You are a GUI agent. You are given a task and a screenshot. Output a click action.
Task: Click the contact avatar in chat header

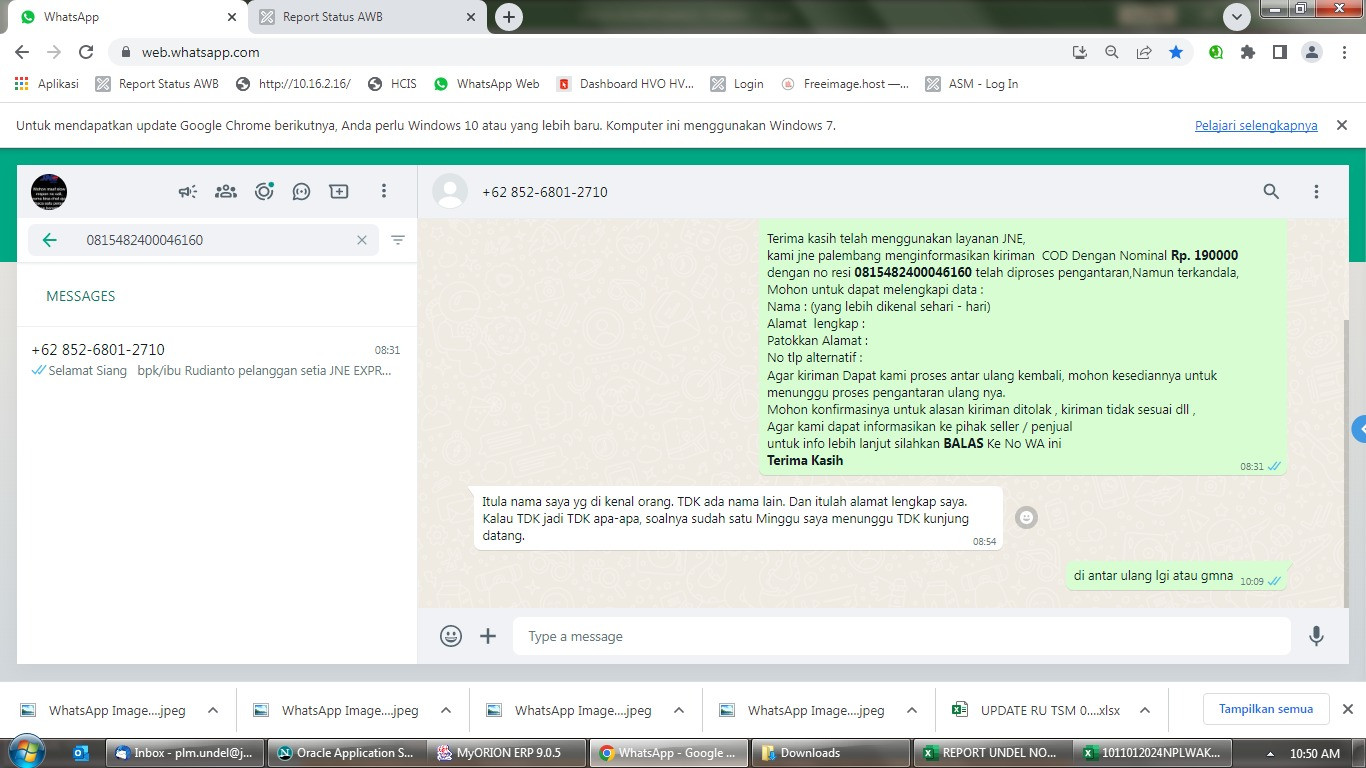pyautogui.click(x=450, y=191)
